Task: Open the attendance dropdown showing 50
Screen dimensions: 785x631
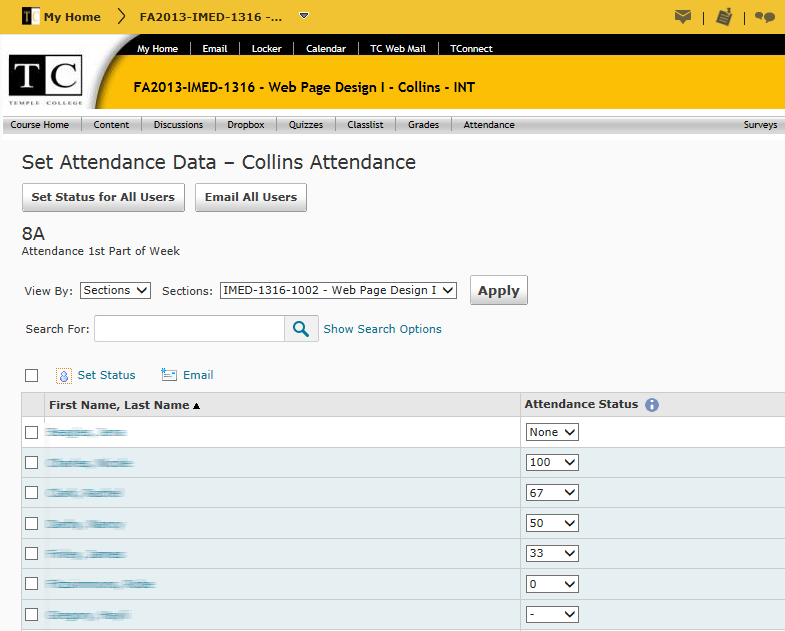Action: tap(552, 523)
